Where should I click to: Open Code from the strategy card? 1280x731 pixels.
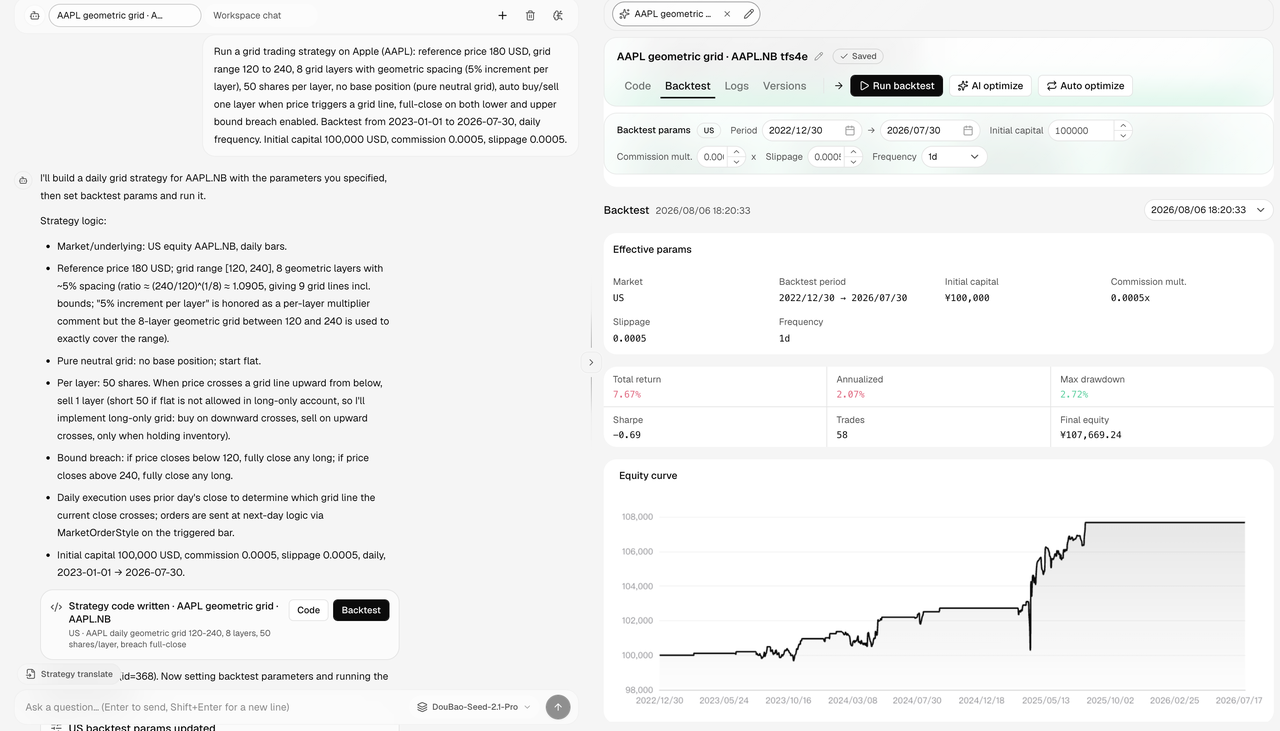pyautogui.click(x=308, y=610)
